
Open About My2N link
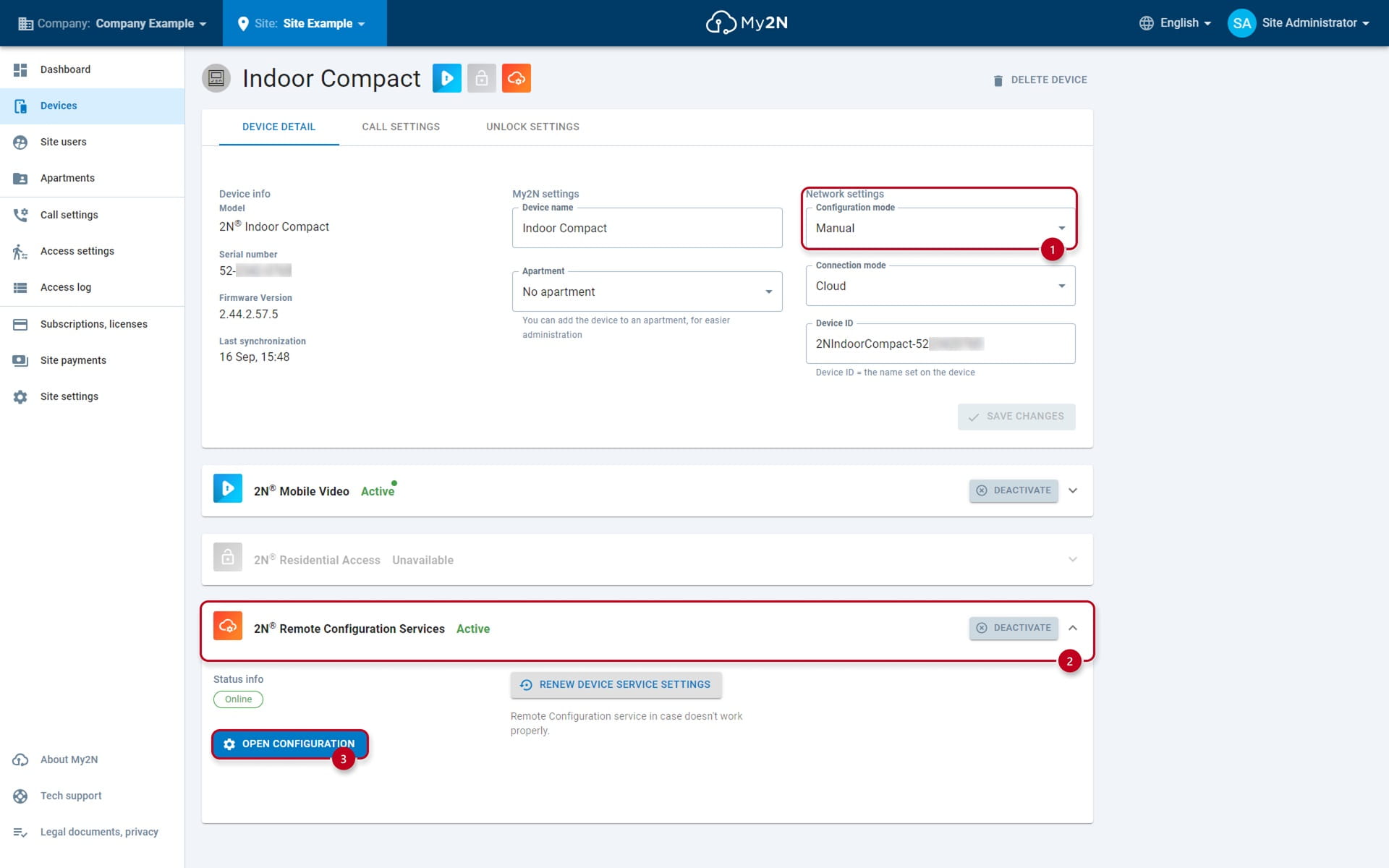click(92, 759)
